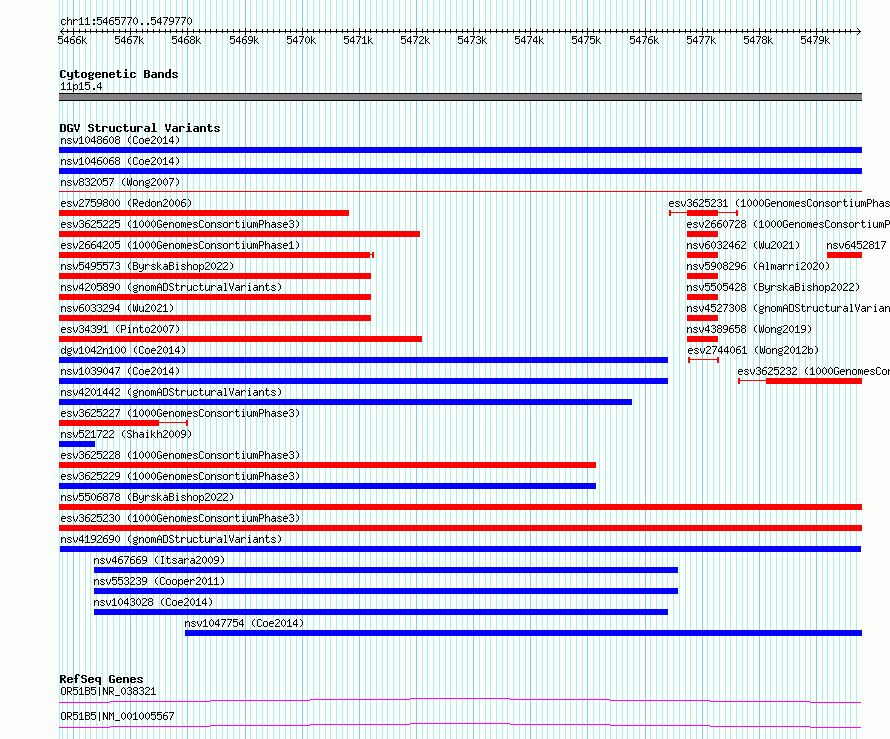Open nsv6452817 variant label
890x739 pixels.
pyautogui.click(x=856, y=245)
